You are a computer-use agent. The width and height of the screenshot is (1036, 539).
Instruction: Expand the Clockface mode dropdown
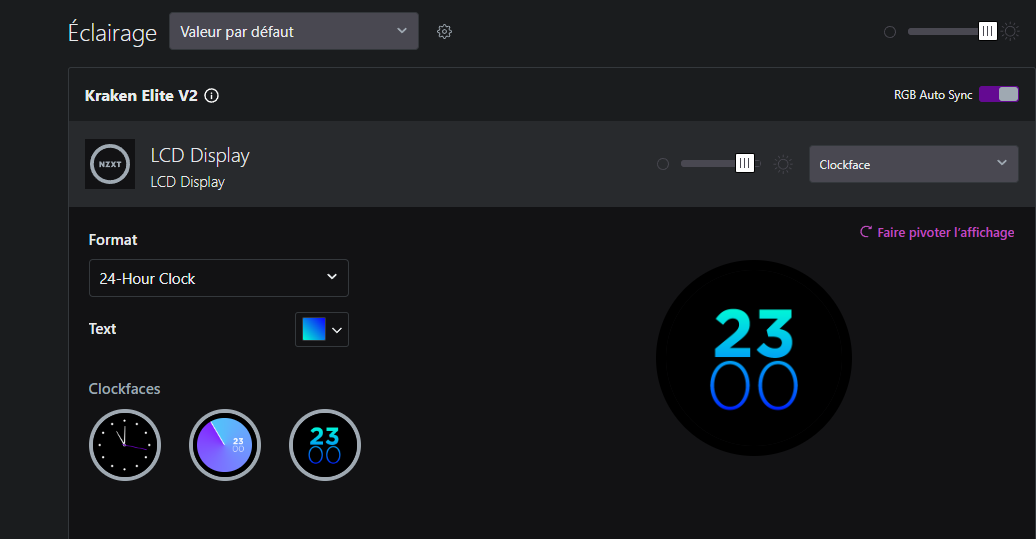coord(913,164)
